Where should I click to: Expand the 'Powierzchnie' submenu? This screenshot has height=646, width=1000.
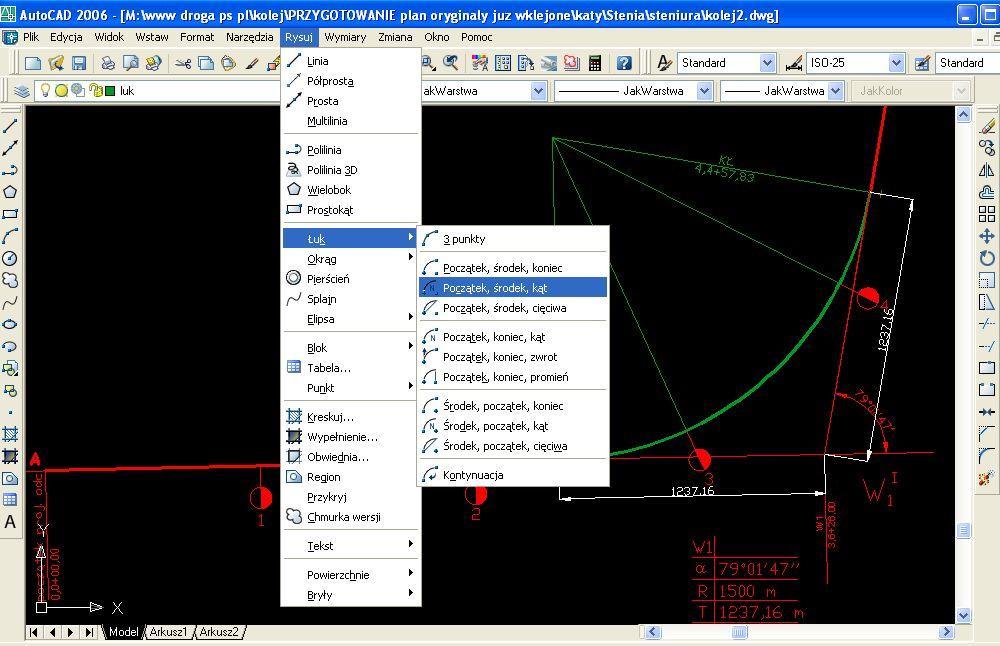click(x=350, y=575)
